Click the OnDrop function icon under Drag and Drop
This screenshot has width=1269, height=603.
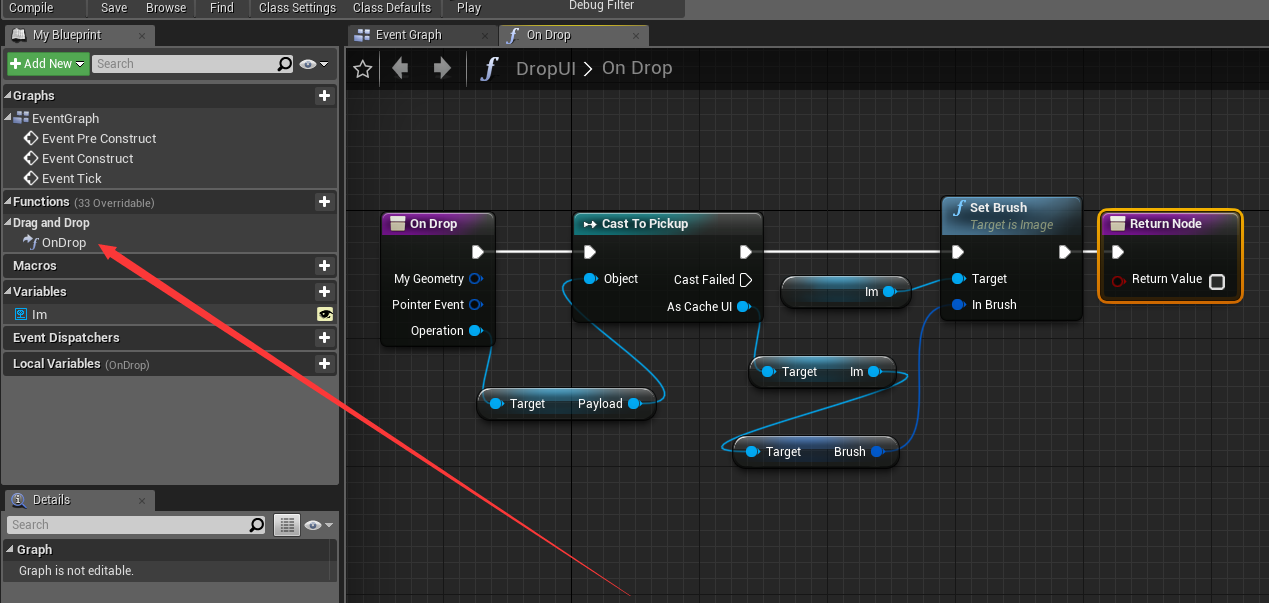[x=30, y=242]
